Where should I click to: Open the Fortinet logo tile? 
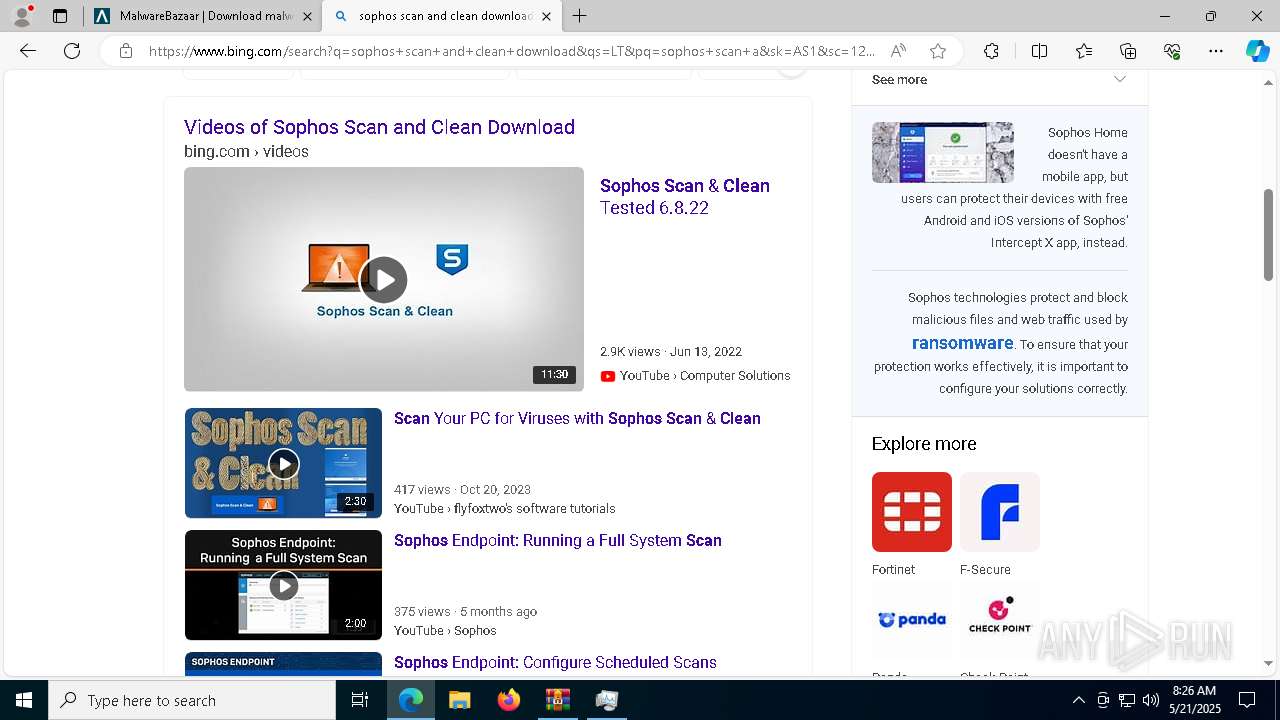[x=912, y=512]
